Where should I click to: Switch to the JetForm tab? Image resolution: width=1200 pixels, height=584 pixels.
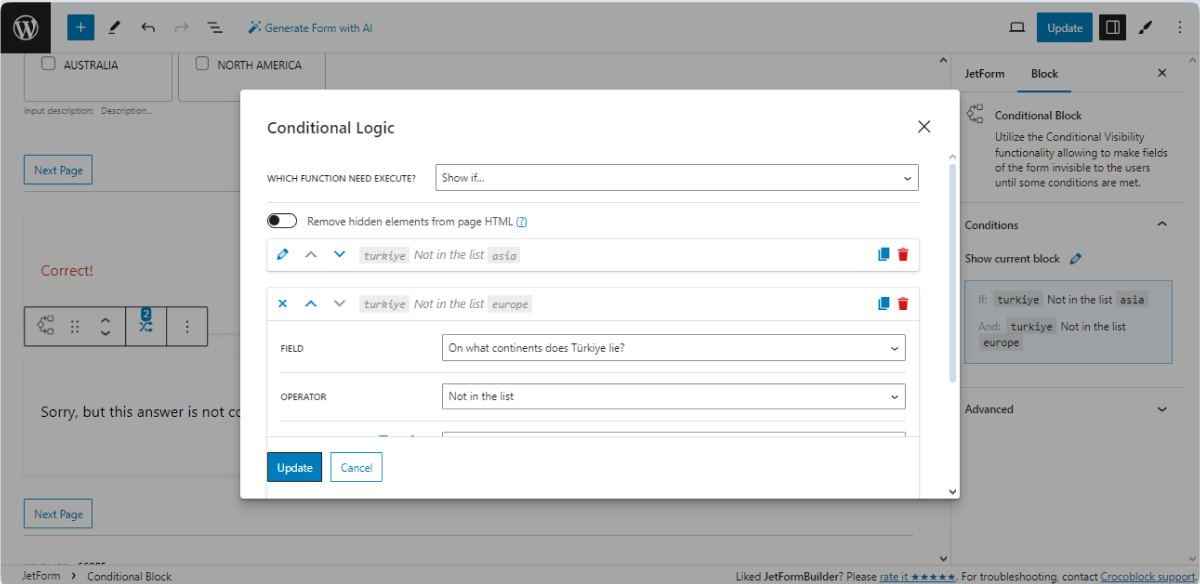[x=985, y=73]
